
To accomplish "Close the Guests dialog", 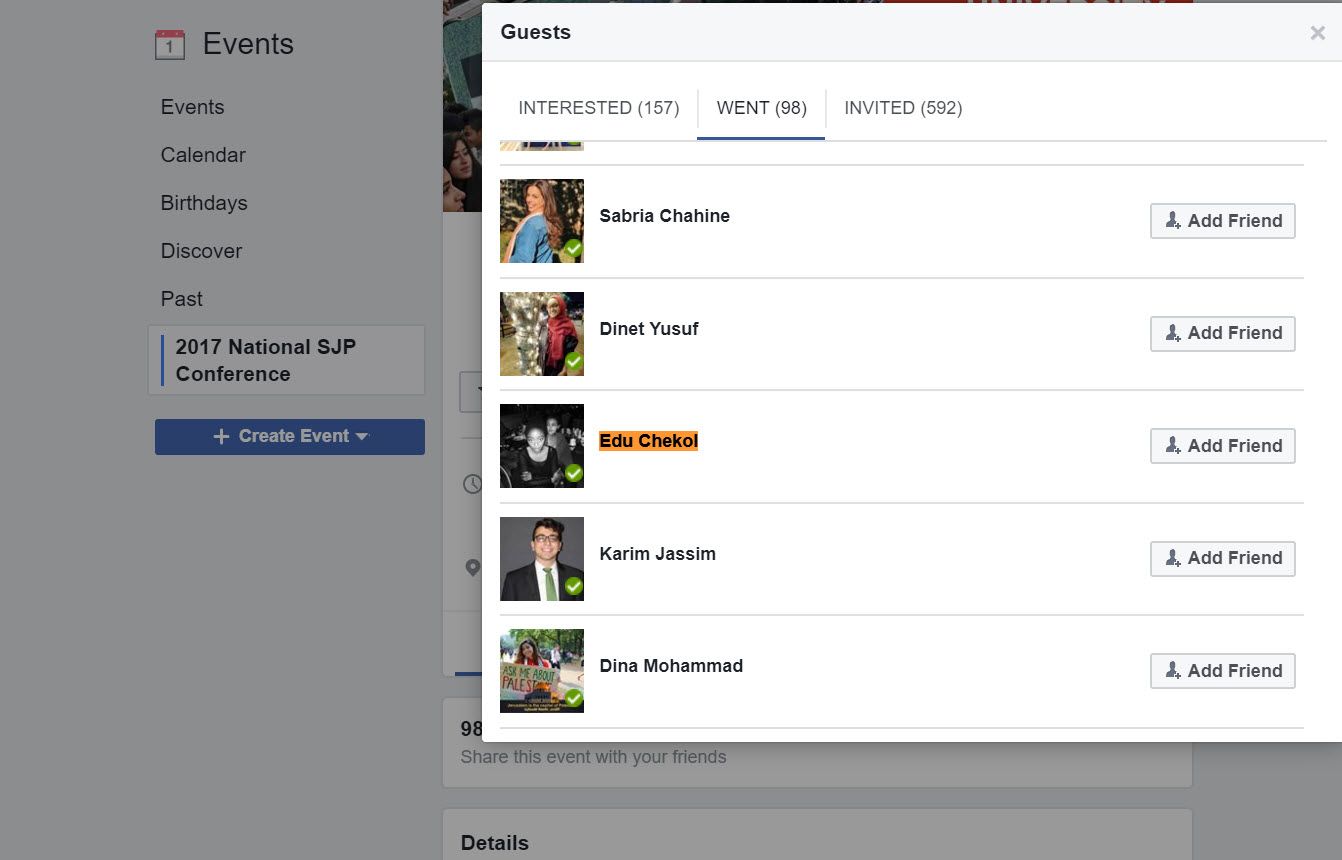I will 1317,33.
